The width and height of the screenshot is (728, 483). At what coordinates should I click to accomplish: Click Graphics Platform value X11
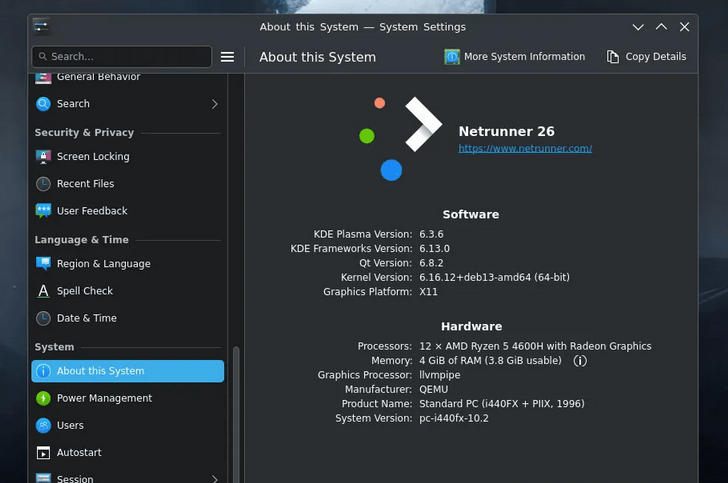(429, 292)
